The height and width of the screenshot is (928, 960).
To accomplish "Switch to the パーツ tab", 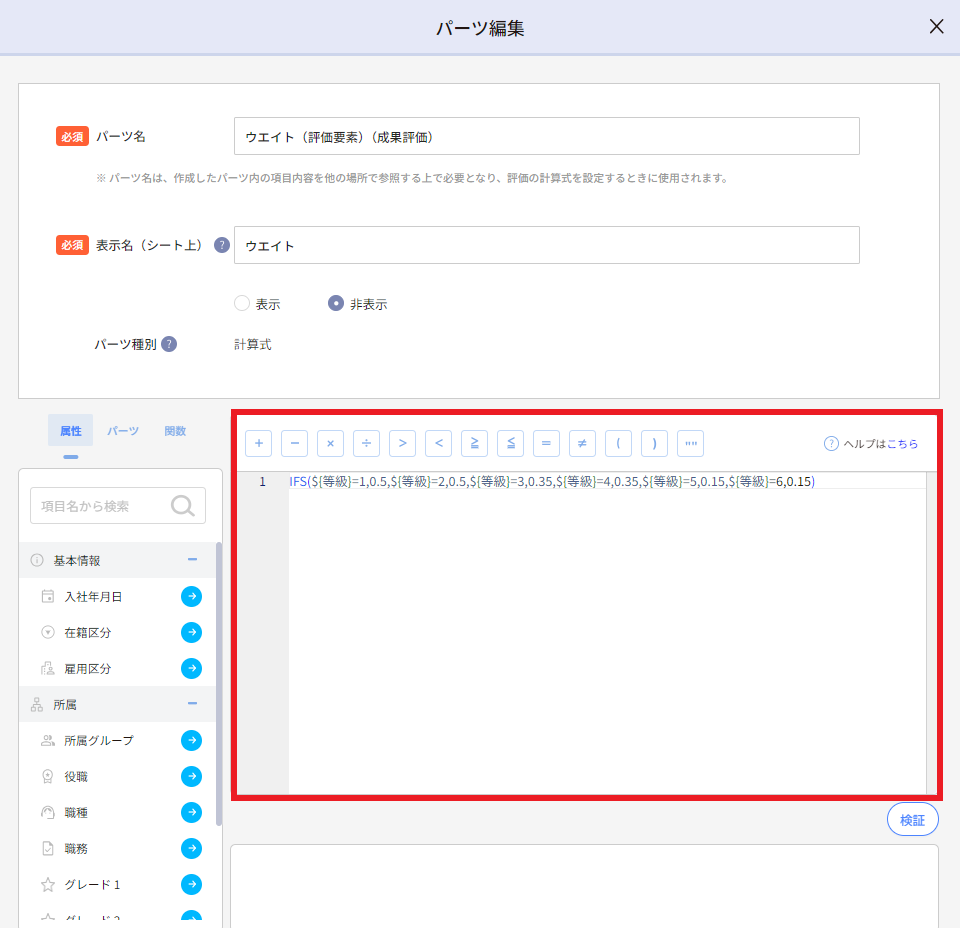I will tap(123, 431).
